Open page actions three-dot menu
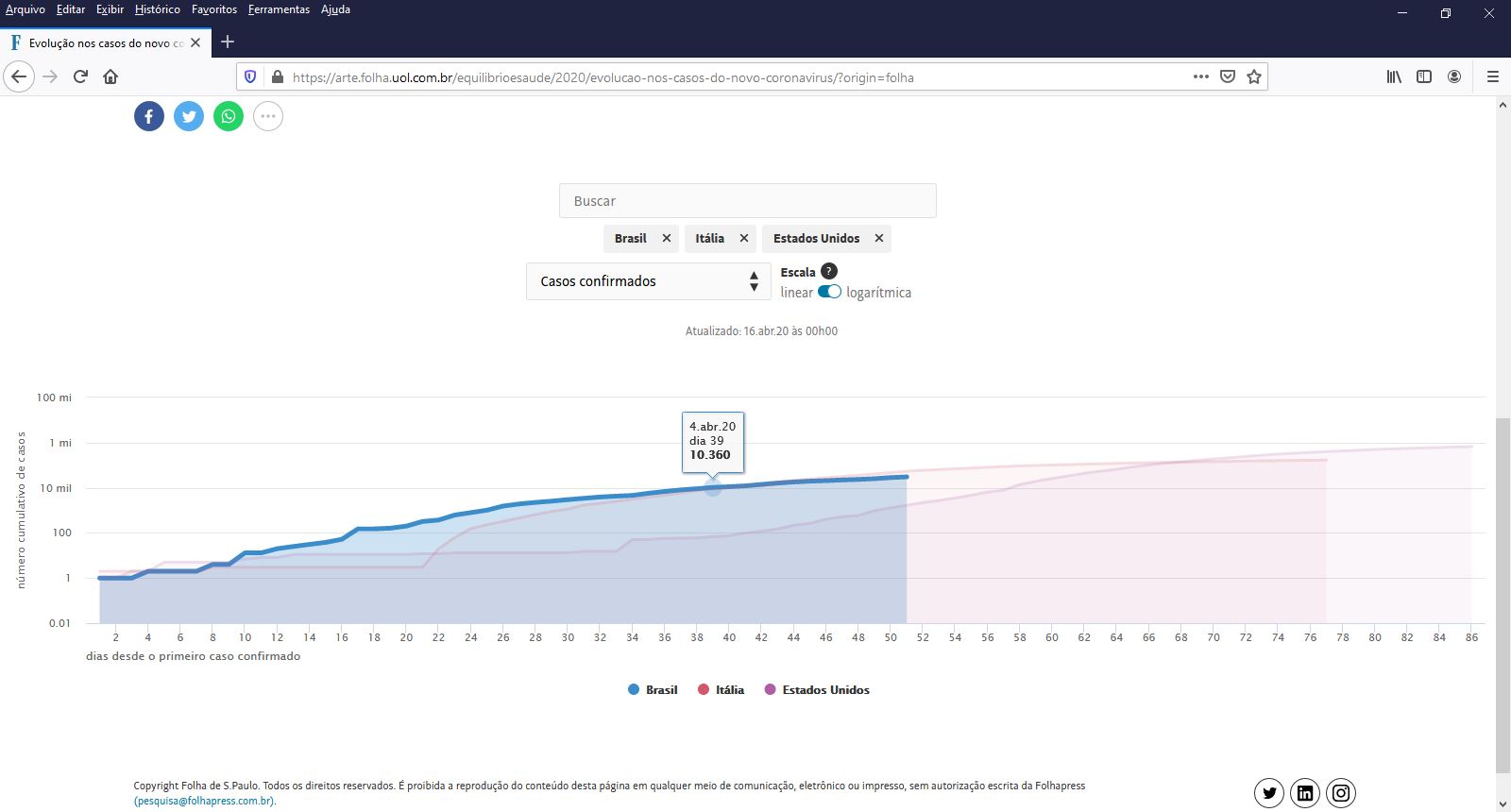 1201,76
